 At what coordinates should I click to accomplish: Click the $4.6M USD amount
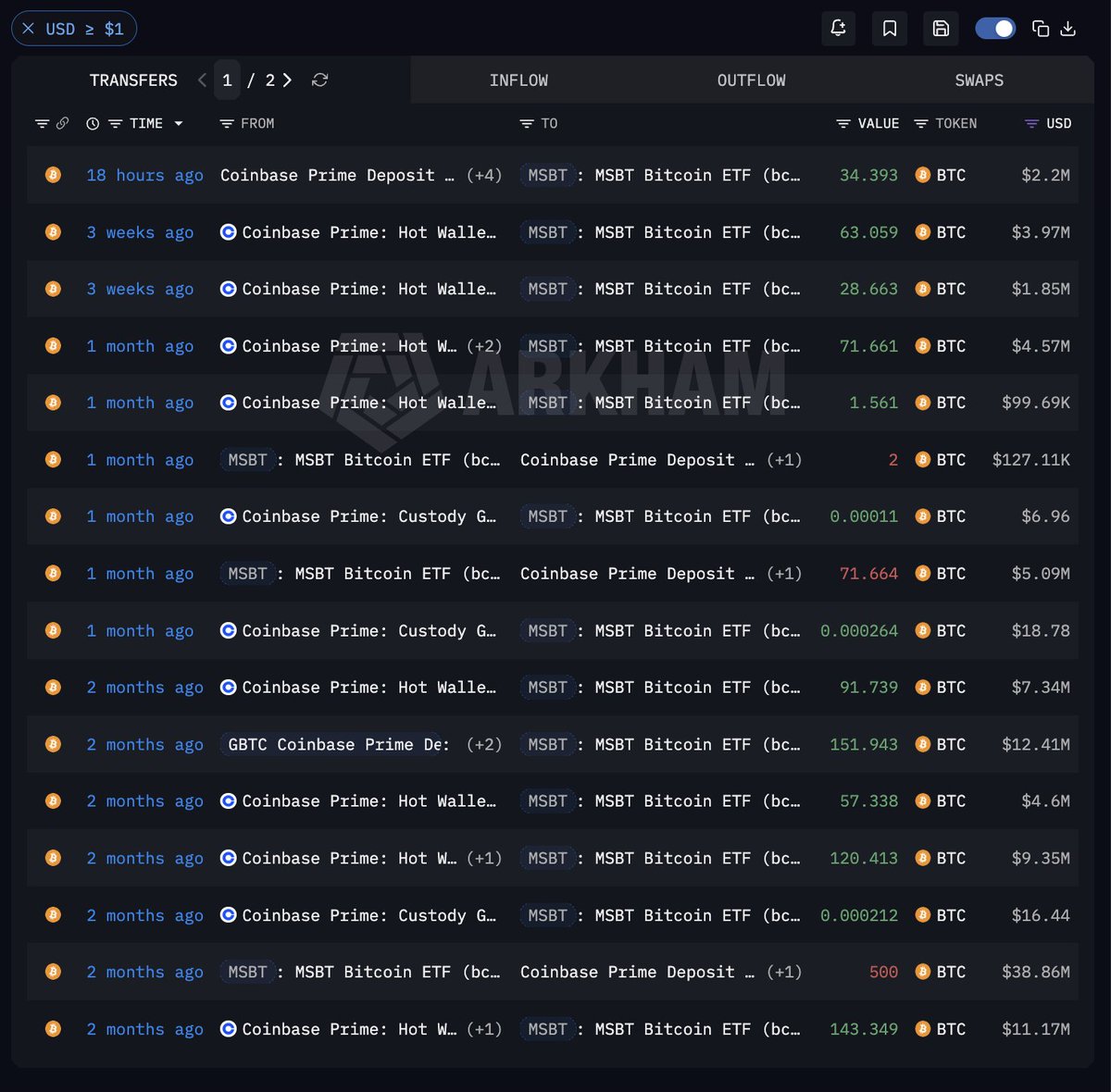[1045, 801]
